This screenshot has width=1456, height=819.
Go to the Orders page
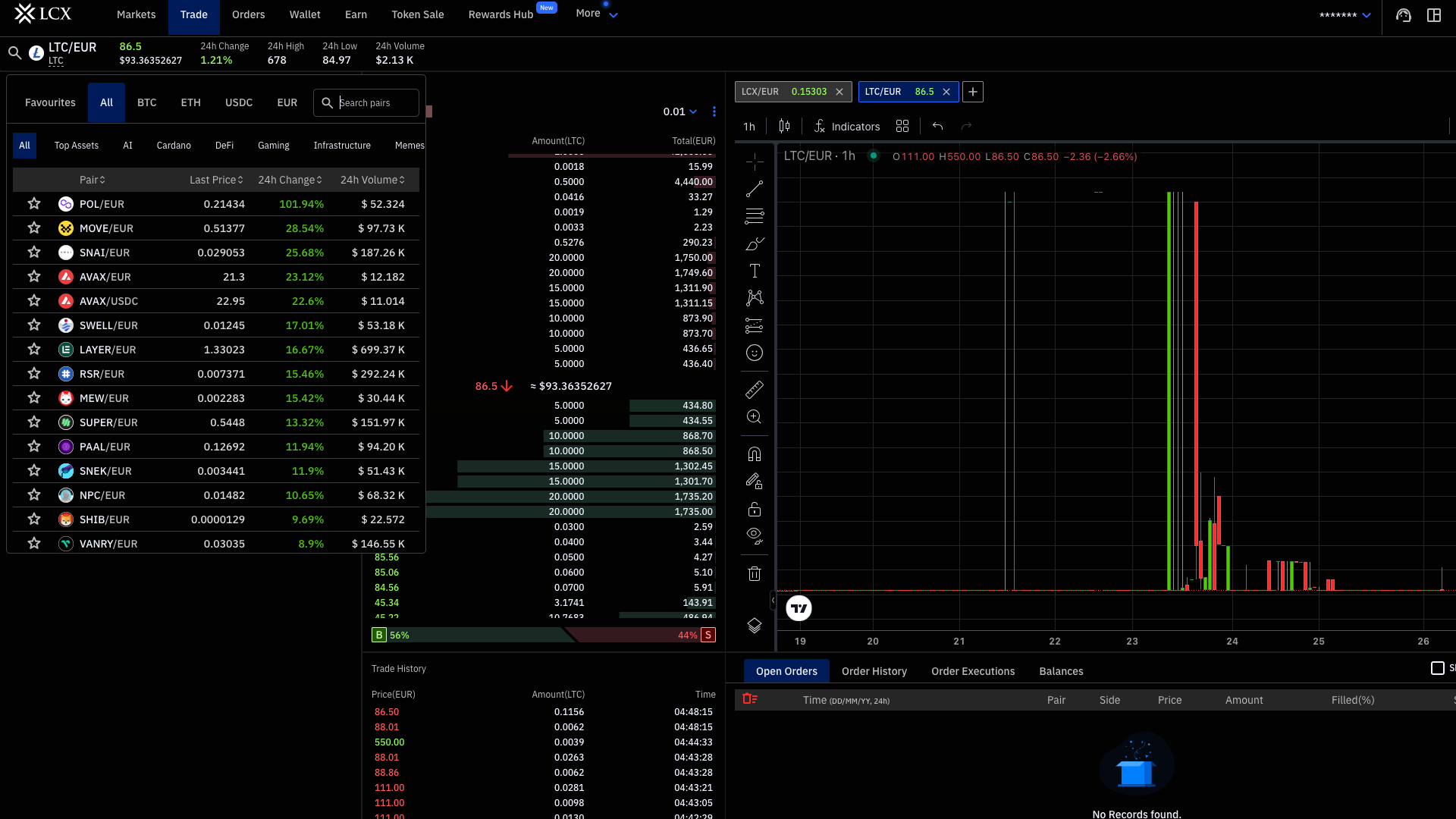(248, 14)
